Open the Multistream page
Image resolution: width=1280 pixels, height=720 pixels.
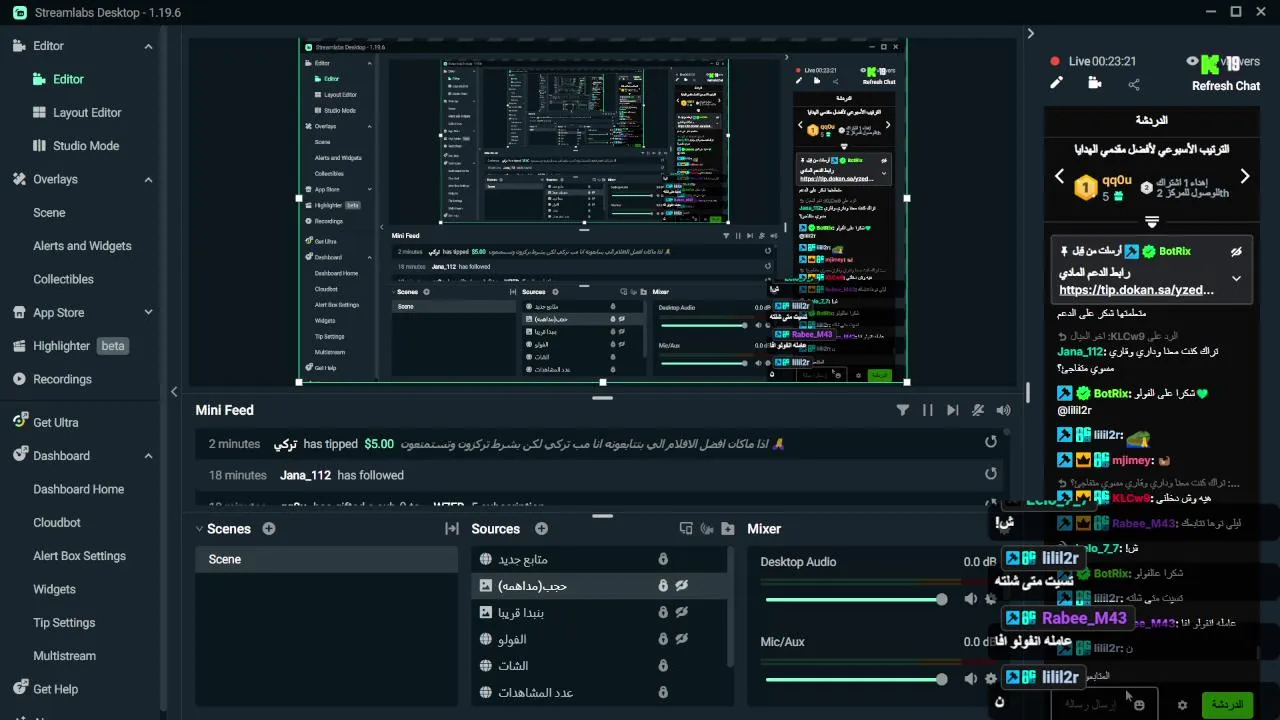(64, 656)
